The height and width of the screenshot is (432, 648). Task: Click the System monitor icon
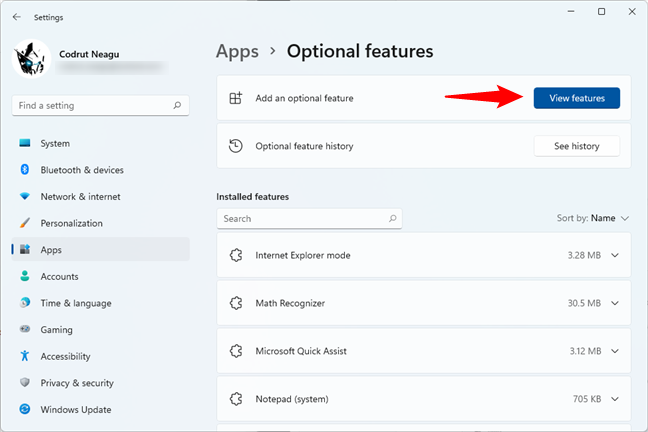pos(25,143)
